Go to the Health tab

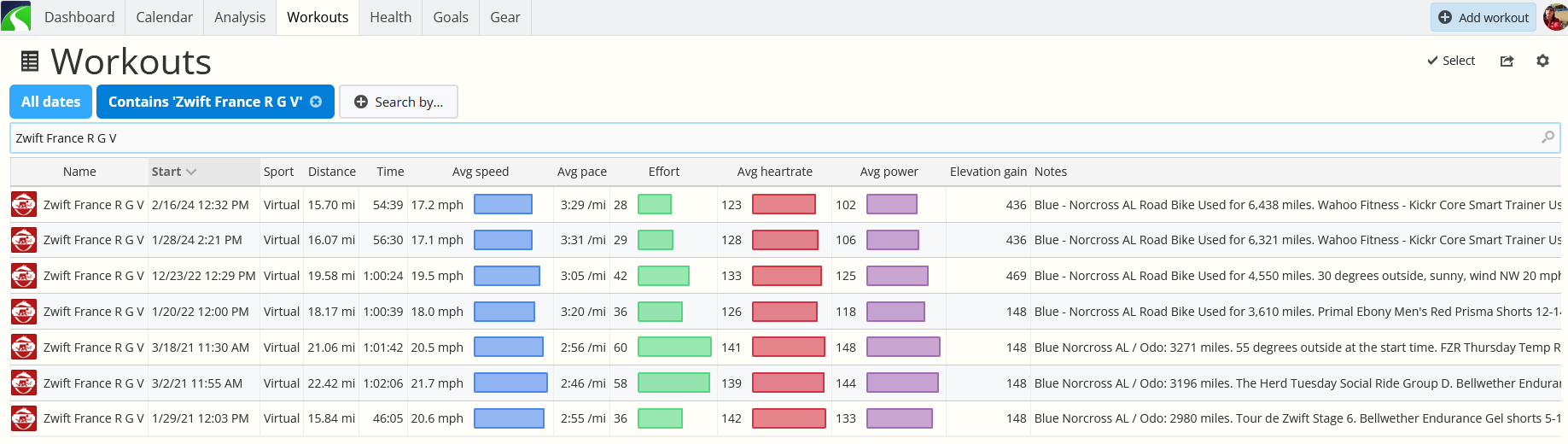[x=391, y=17]
